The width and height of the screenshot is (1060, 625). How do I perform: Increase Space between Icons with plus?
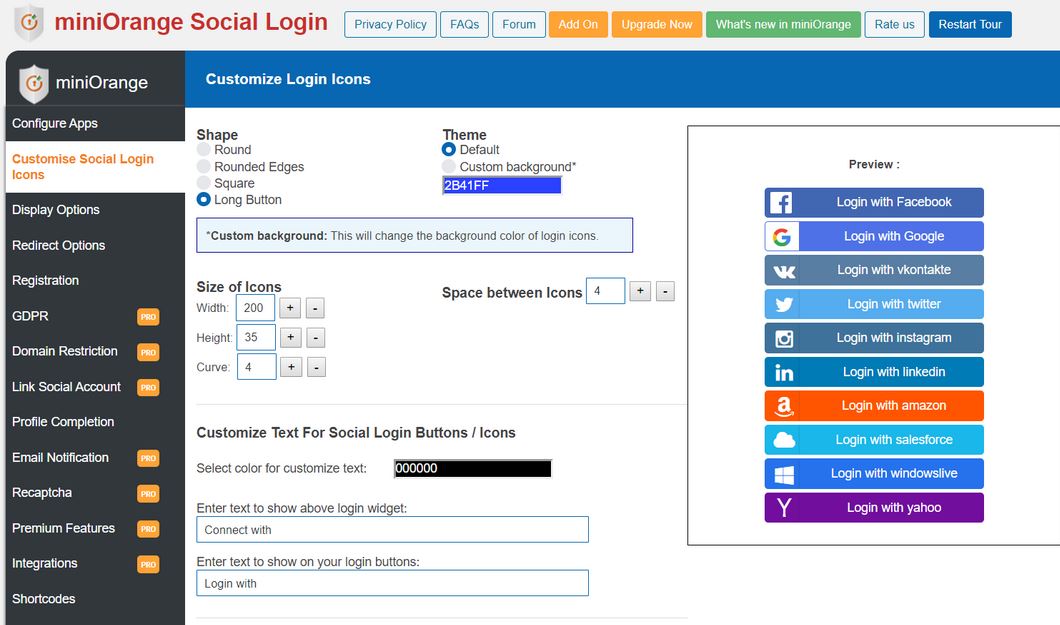point(640,291)
